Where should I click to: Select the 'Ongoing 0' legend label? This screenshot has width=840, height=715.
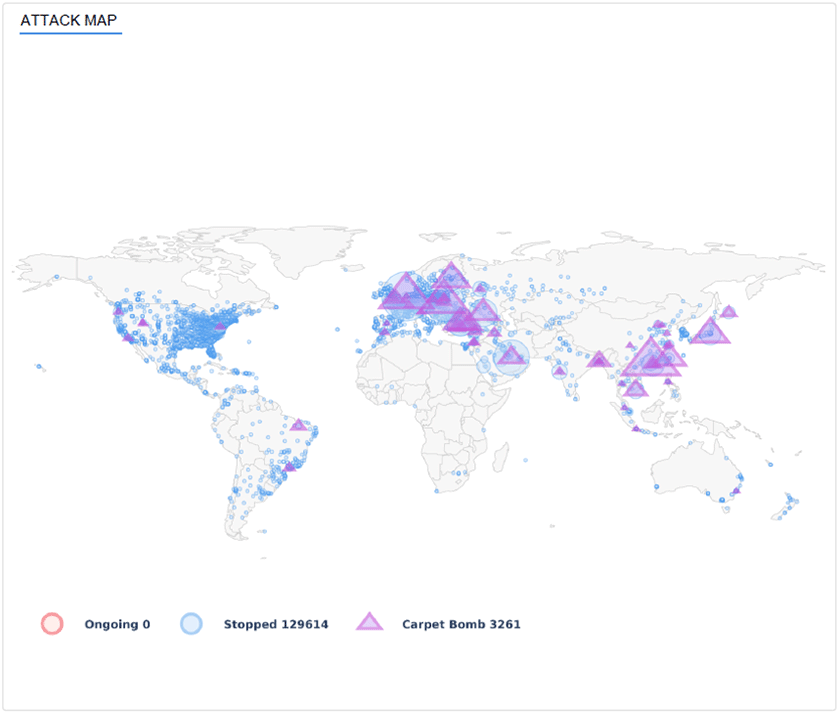coord(117,624)
